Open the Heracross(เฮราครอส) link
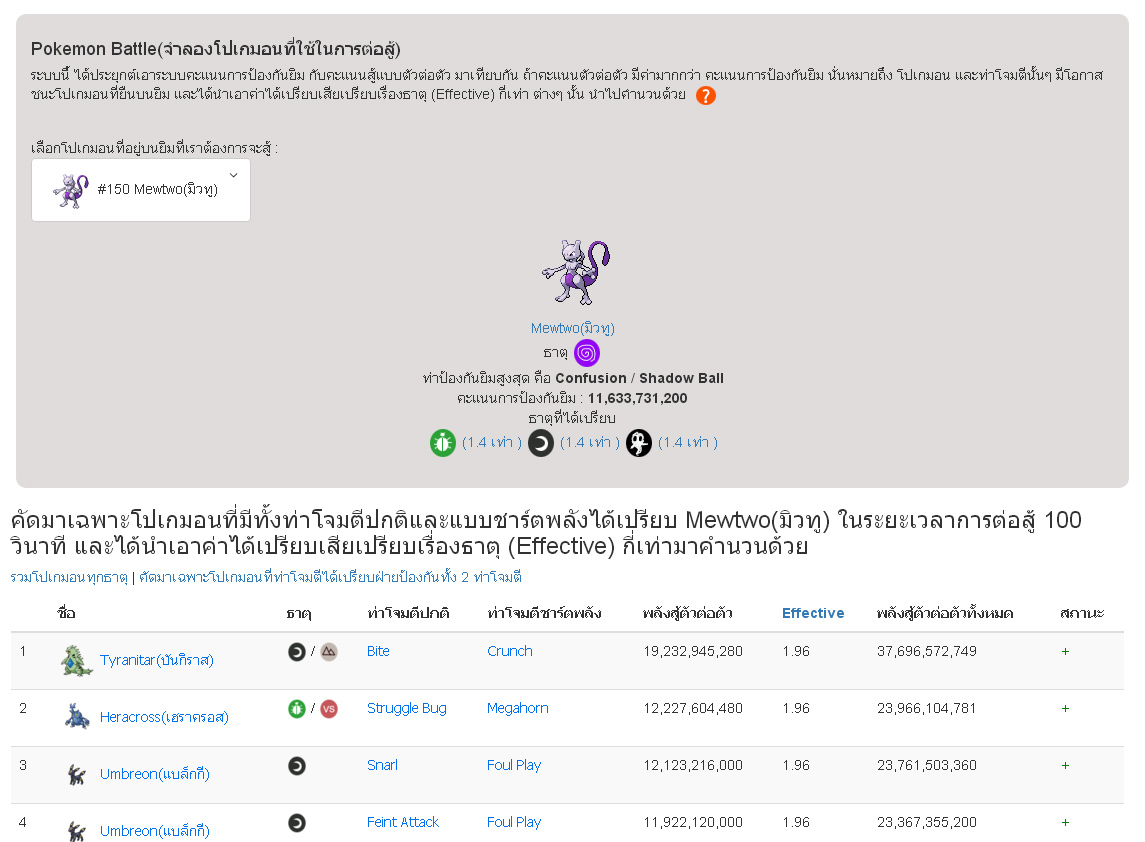This screenshot has height=842, width=1145. (164, 717)
